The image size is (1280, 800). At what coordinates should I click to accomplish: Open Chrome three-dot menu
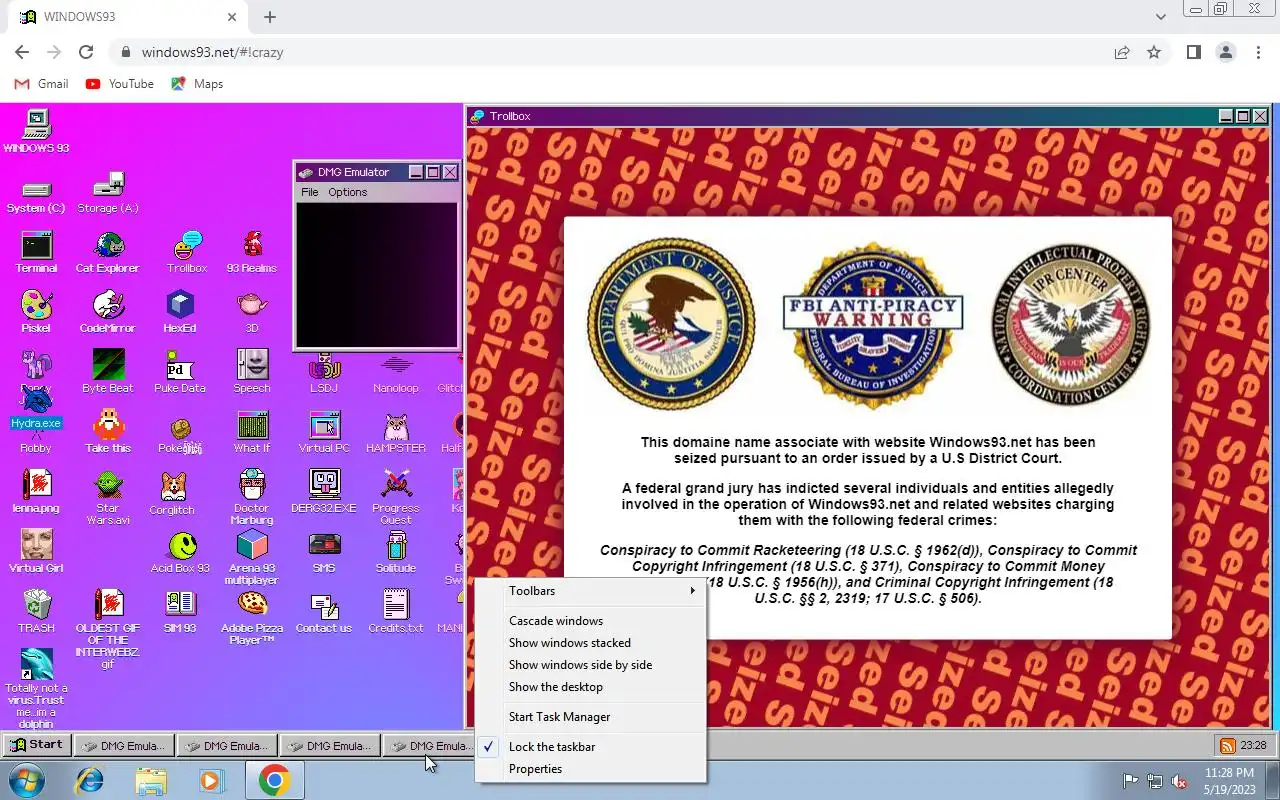tap(1258, 52)
